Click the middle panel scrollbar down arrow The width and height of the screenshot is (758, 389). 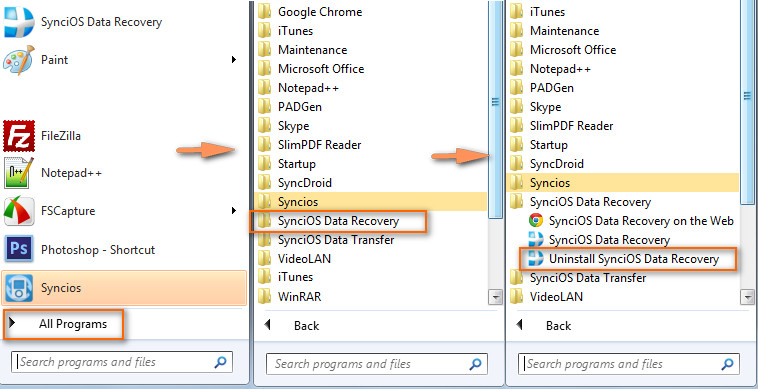[496, 297]
